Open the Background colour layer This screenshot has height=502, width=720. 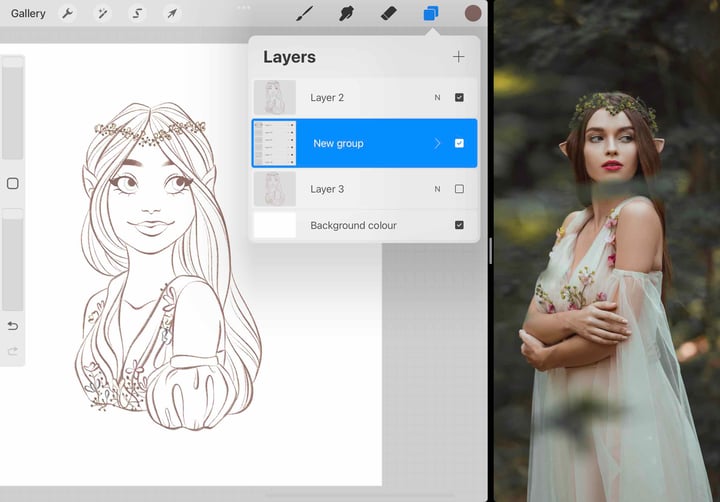(x=365, y=225)
